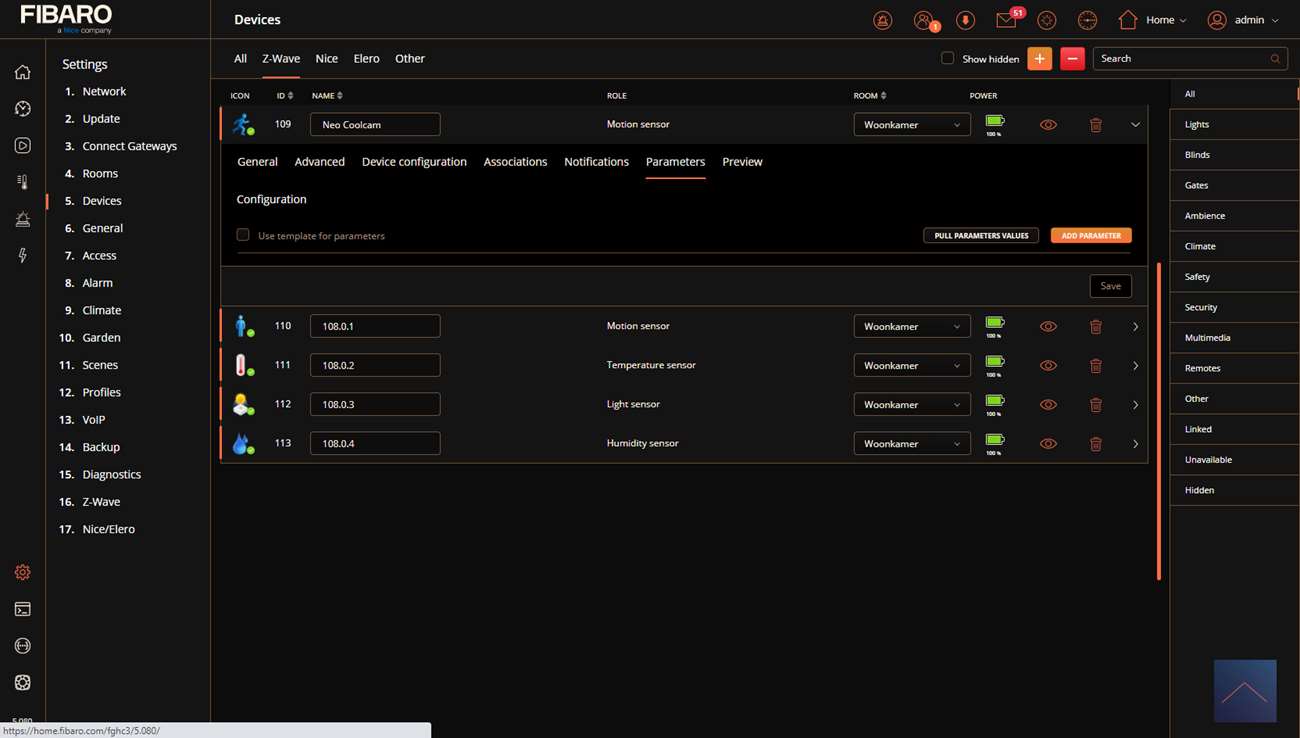Expand the Humidity sensor 113 row
The width and height of the screenshot is (1300, 738).
[x=1135, y=444]
